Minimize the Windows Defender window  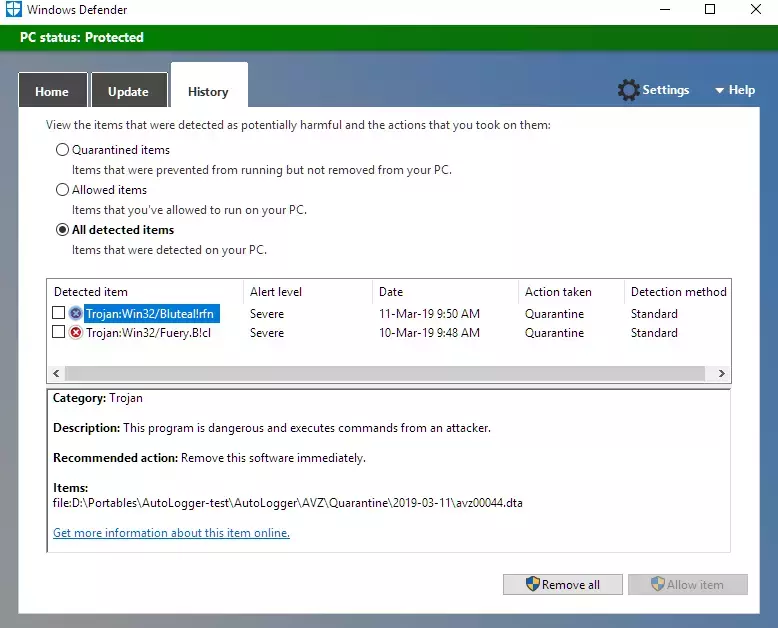click(x=665, y=9)
